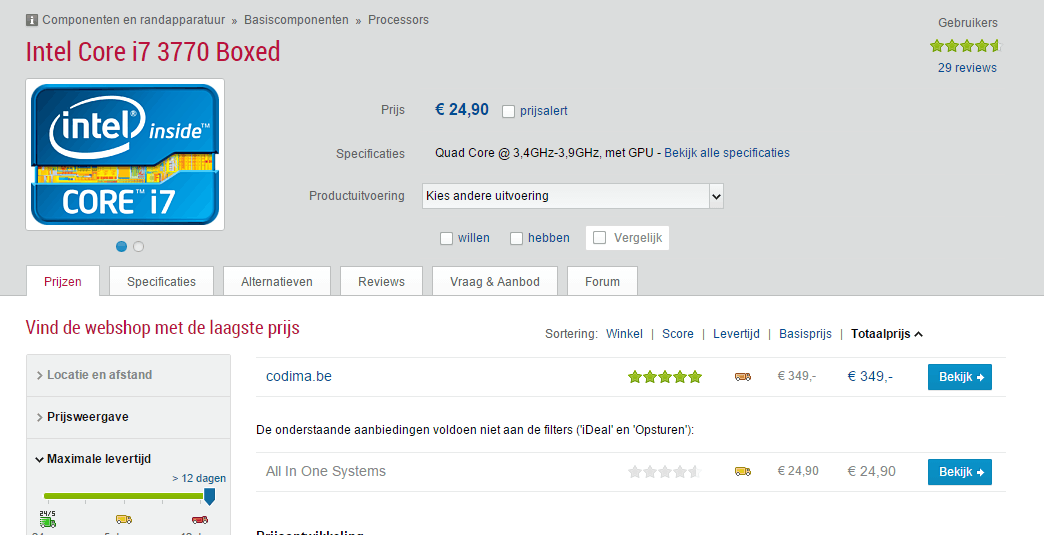This screenshot has width=1044, height=535.
Task: Expand the 'Locatie en afstand' filter
Action: click(x=99, y=375)
